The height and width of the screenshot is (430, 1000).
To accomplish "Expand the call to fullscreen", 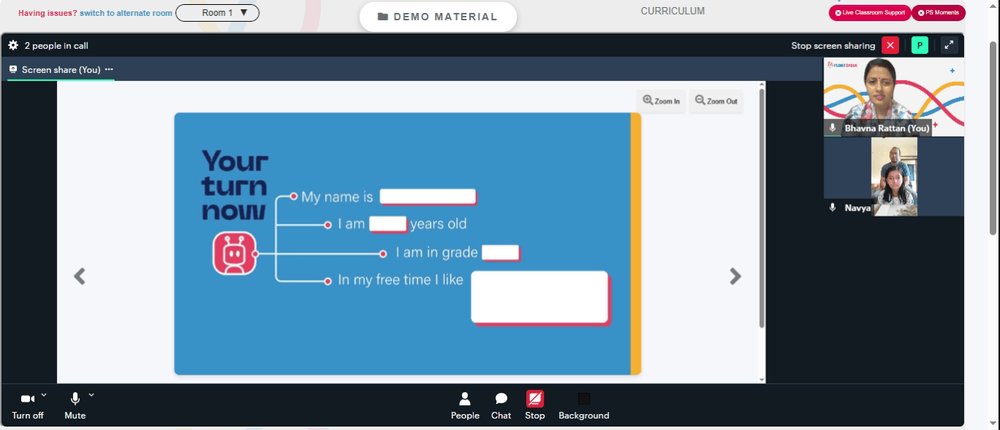I will point(949,45).
